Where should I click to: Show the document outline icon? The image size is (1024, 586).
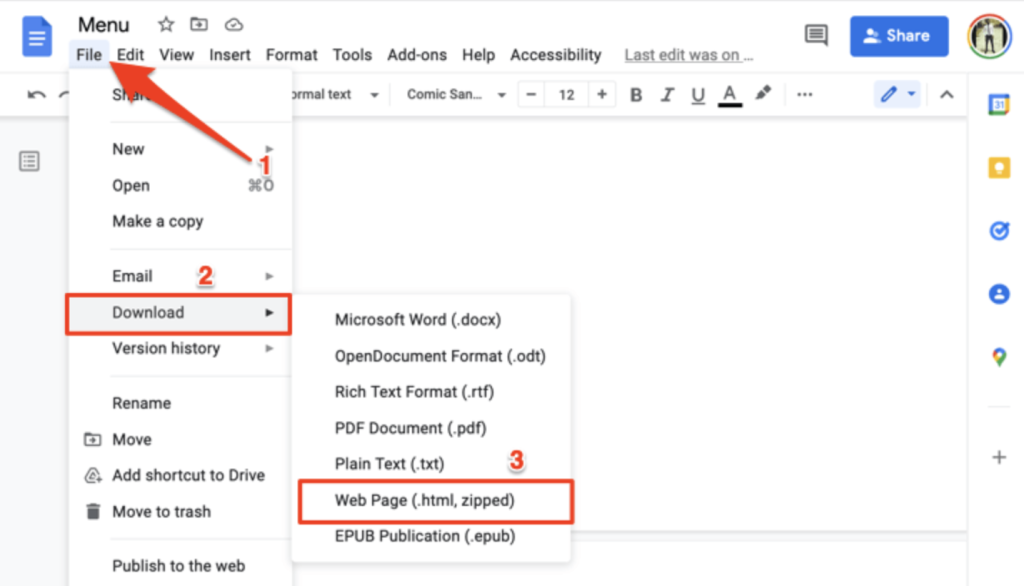click(x=29, y=161)
